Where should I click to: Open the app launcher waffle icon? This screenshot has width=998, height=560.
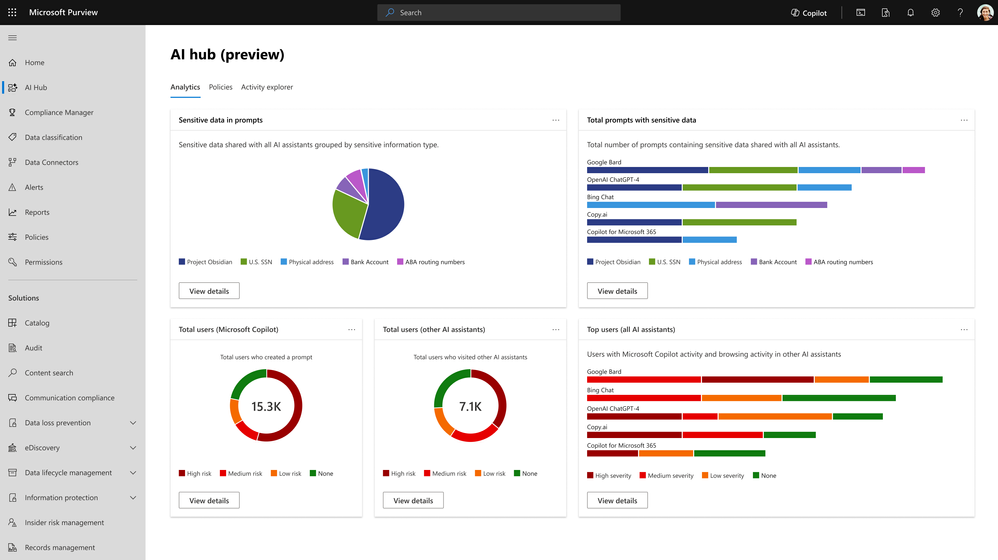[x=12, y=12]
